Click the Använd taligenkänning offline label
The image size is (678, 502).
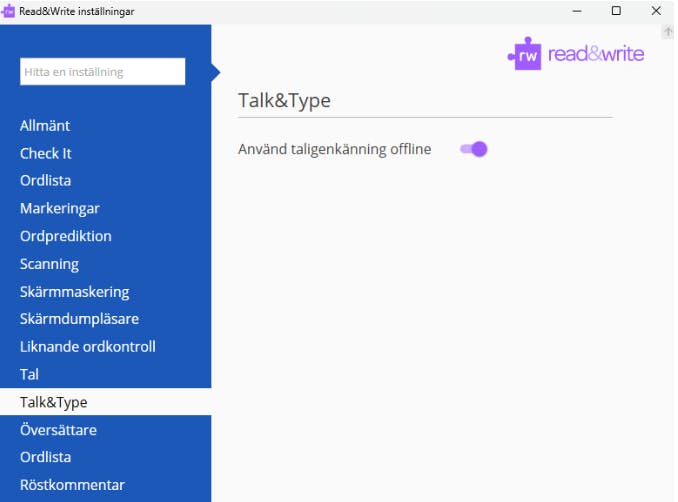[335, 149]
